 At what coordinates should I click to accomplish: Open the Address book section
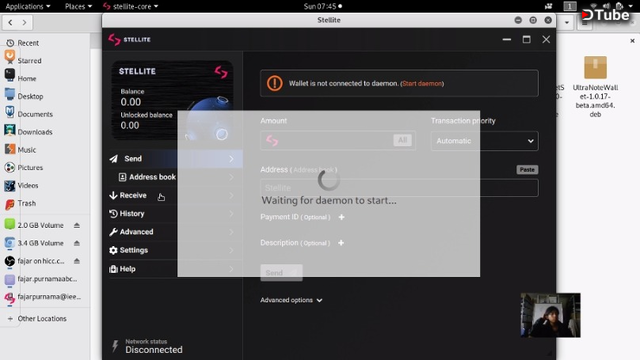point(176,177)
